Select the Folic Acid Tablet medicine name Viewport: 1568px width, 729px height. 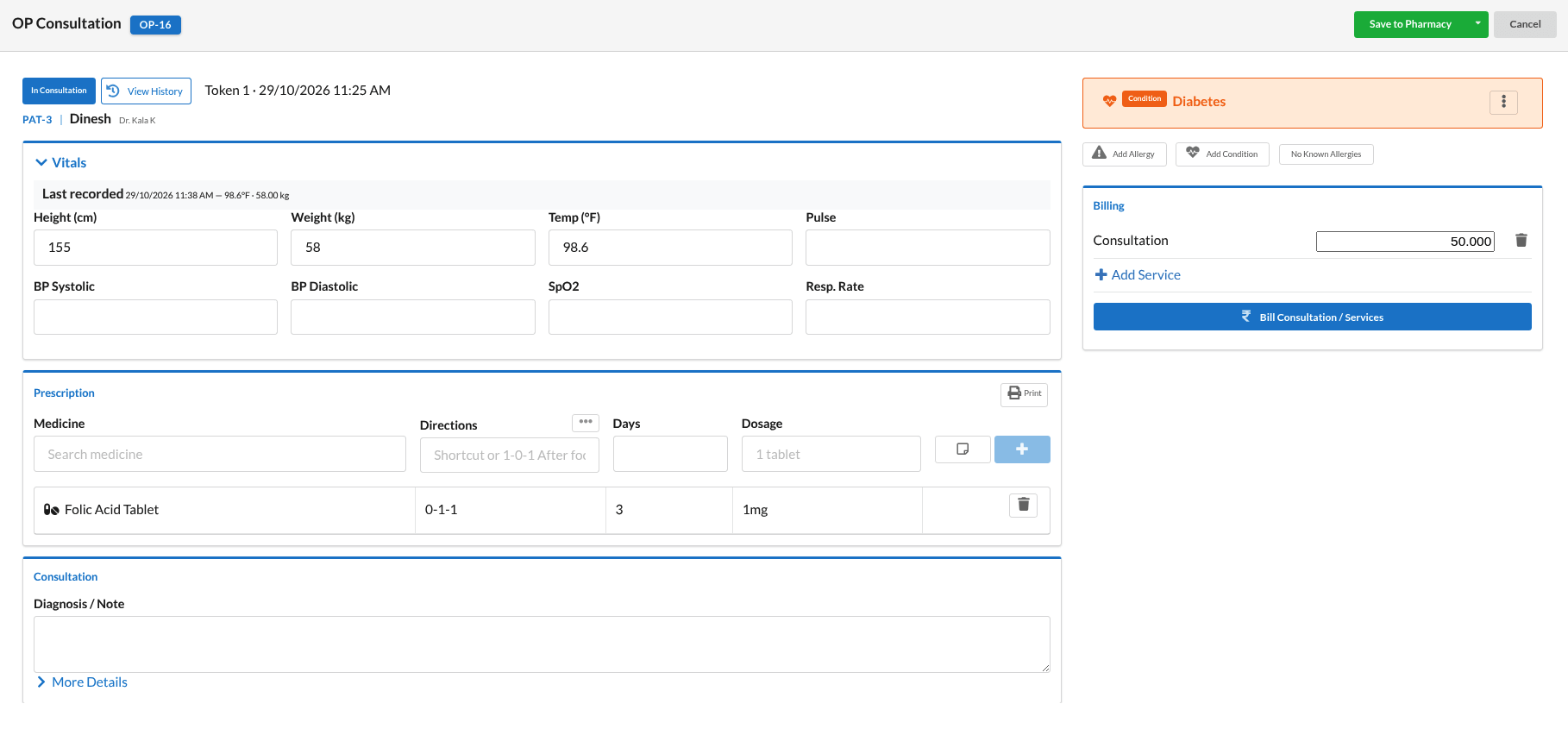click(111, 510)
